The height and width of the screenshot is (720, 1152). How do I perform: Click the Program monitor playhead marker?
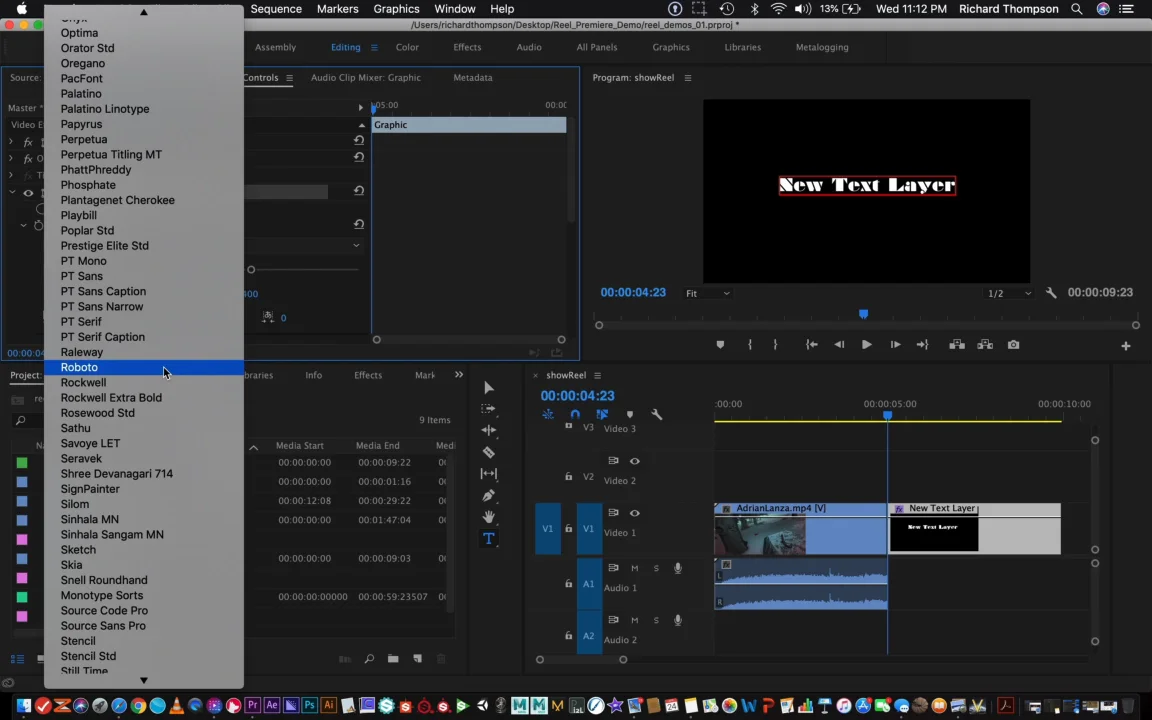click(863, 314)
